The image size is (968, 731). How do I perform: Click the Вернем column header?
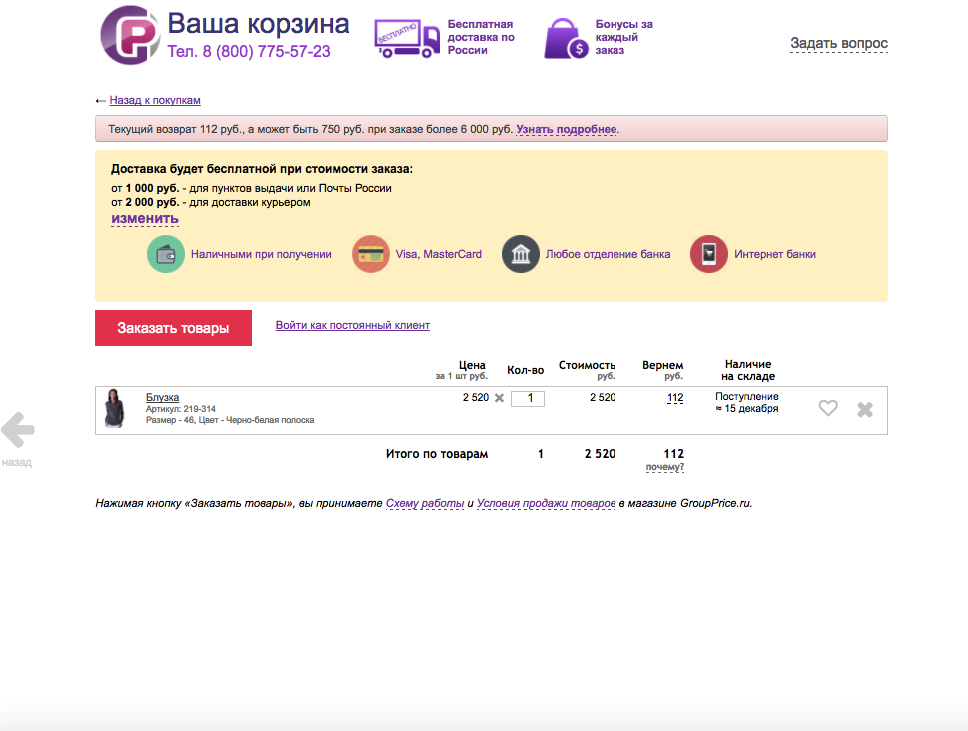click(662, 365)
